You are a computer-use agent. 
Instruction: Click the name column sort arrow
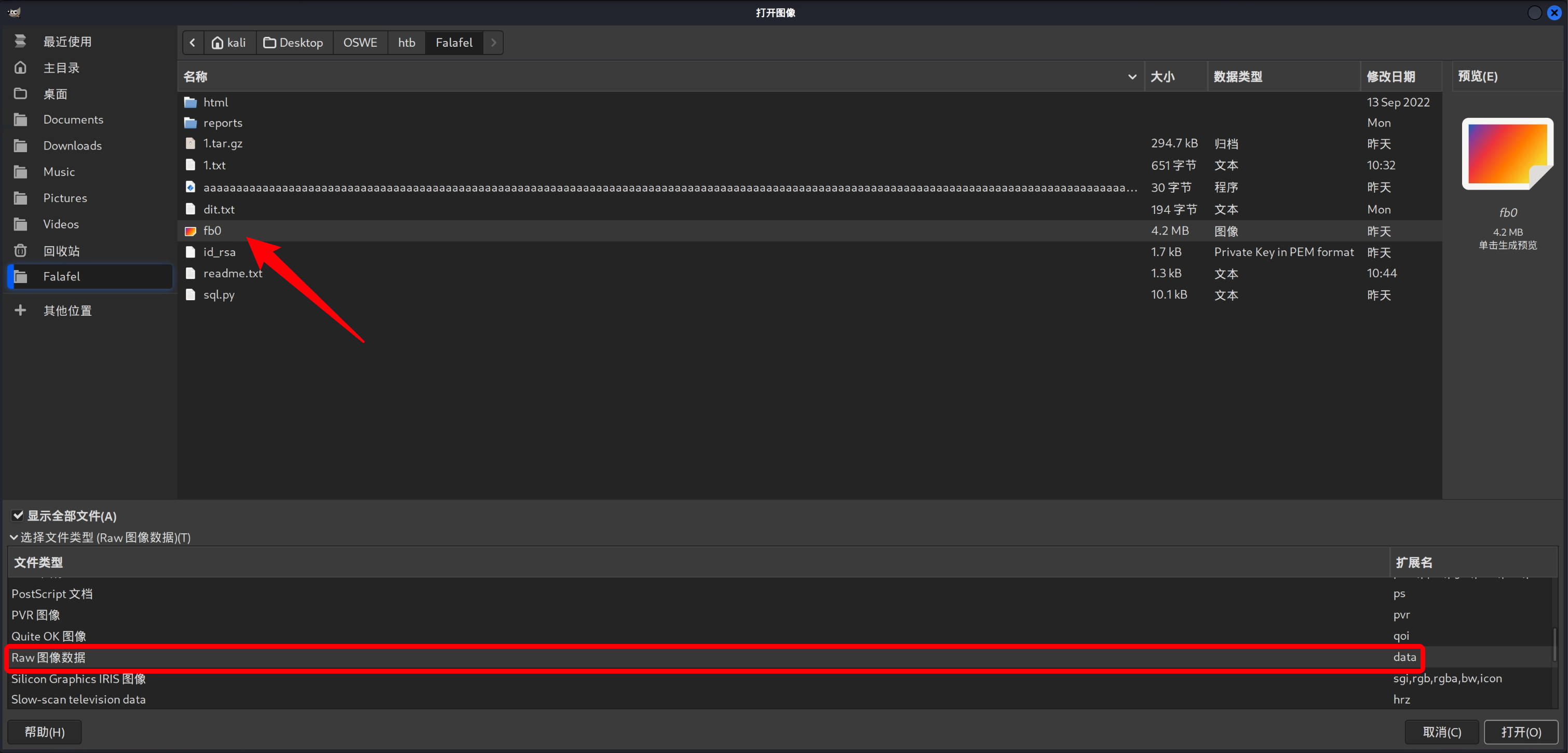(1131, 77)
